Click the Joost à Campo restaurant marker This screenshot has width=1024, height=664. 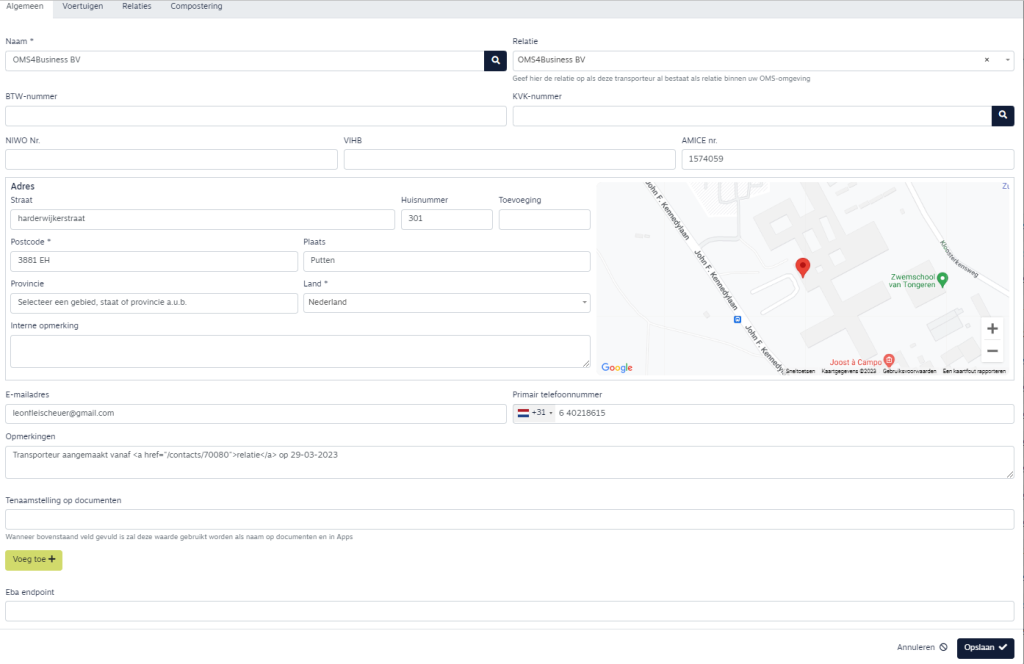coord(889,360)
